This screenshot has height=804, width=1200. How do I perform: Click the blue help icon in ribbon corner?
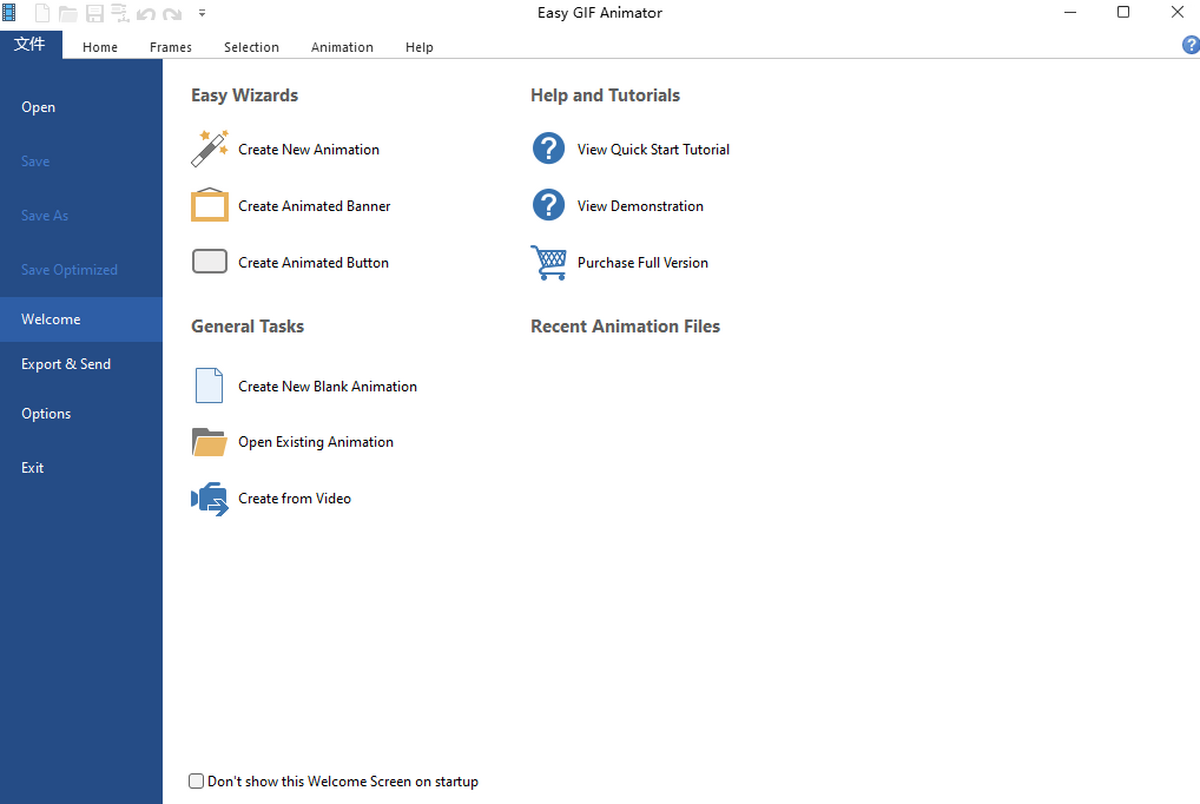coord(1190,45)
